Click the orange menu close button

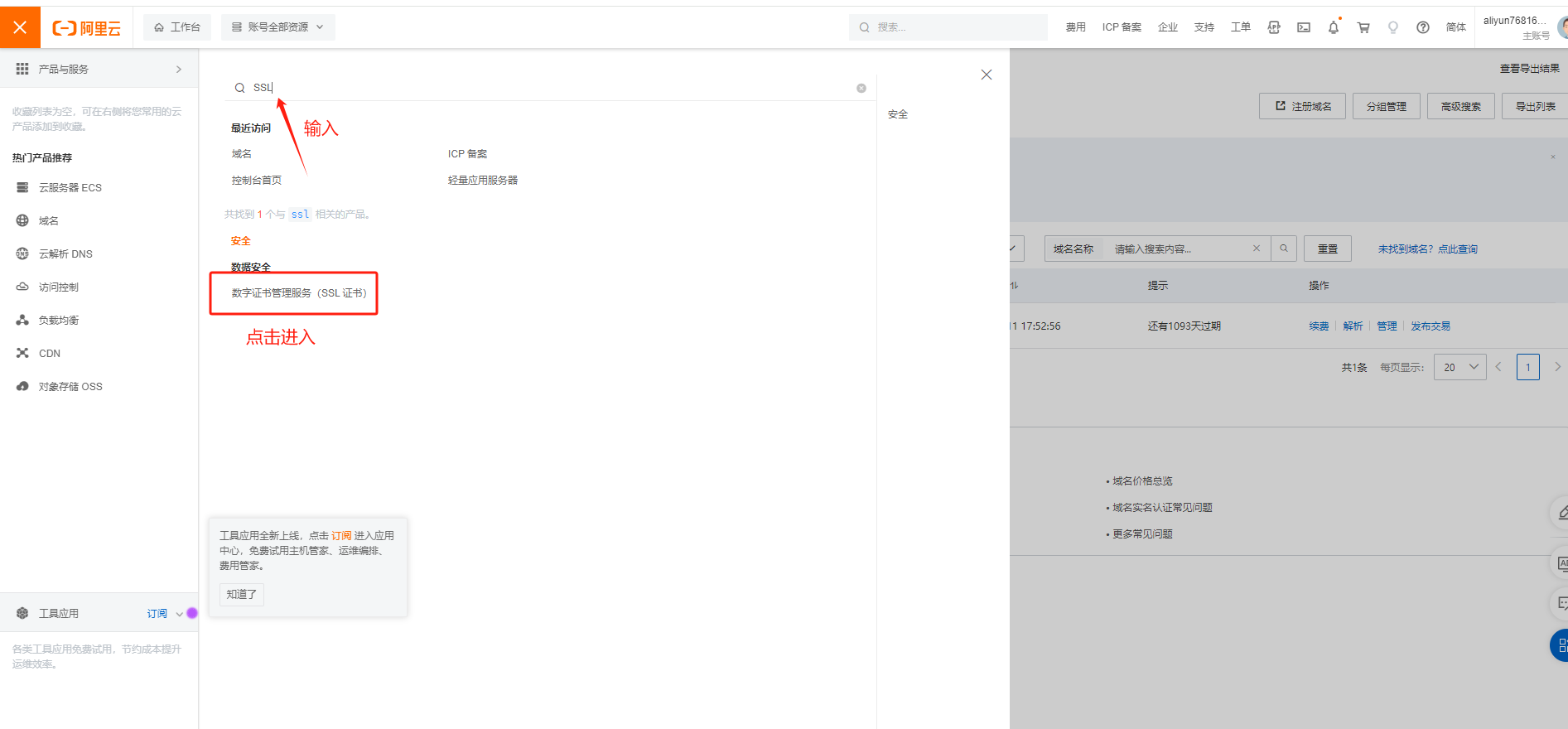pyautogui.click(x=20, y=27)
